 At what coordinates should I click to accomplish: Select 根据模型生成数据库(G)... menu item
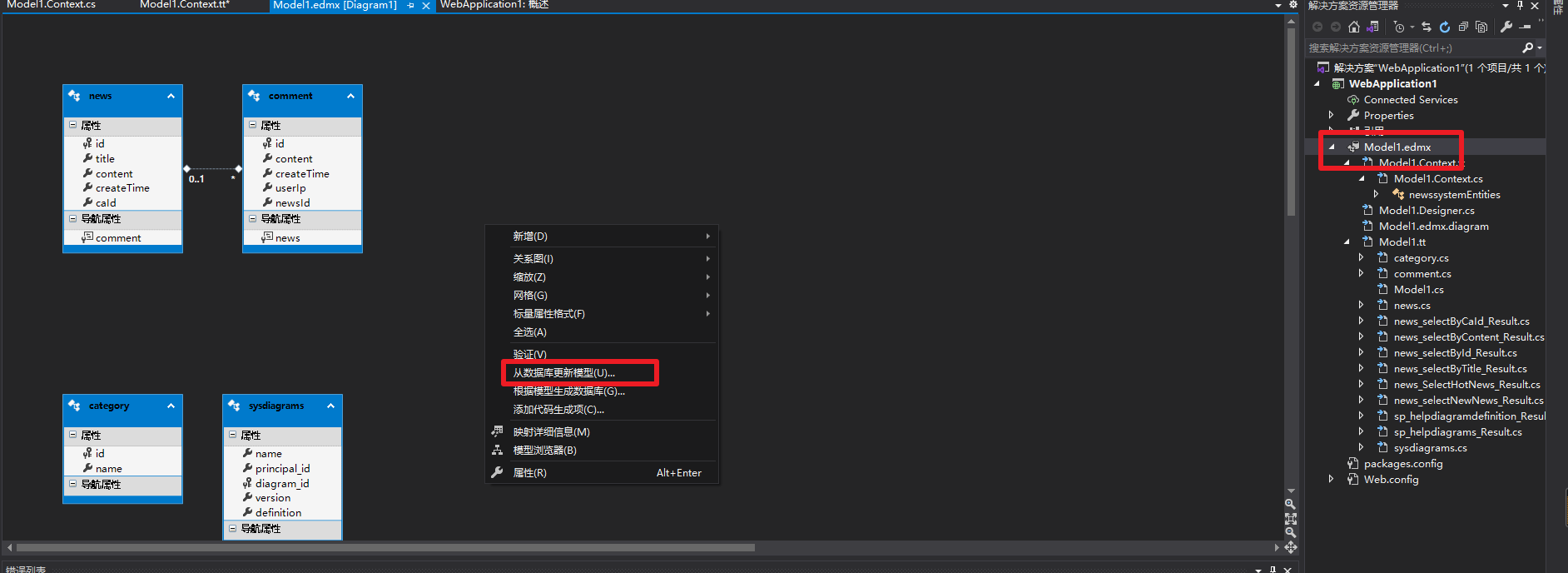point(603,391)
